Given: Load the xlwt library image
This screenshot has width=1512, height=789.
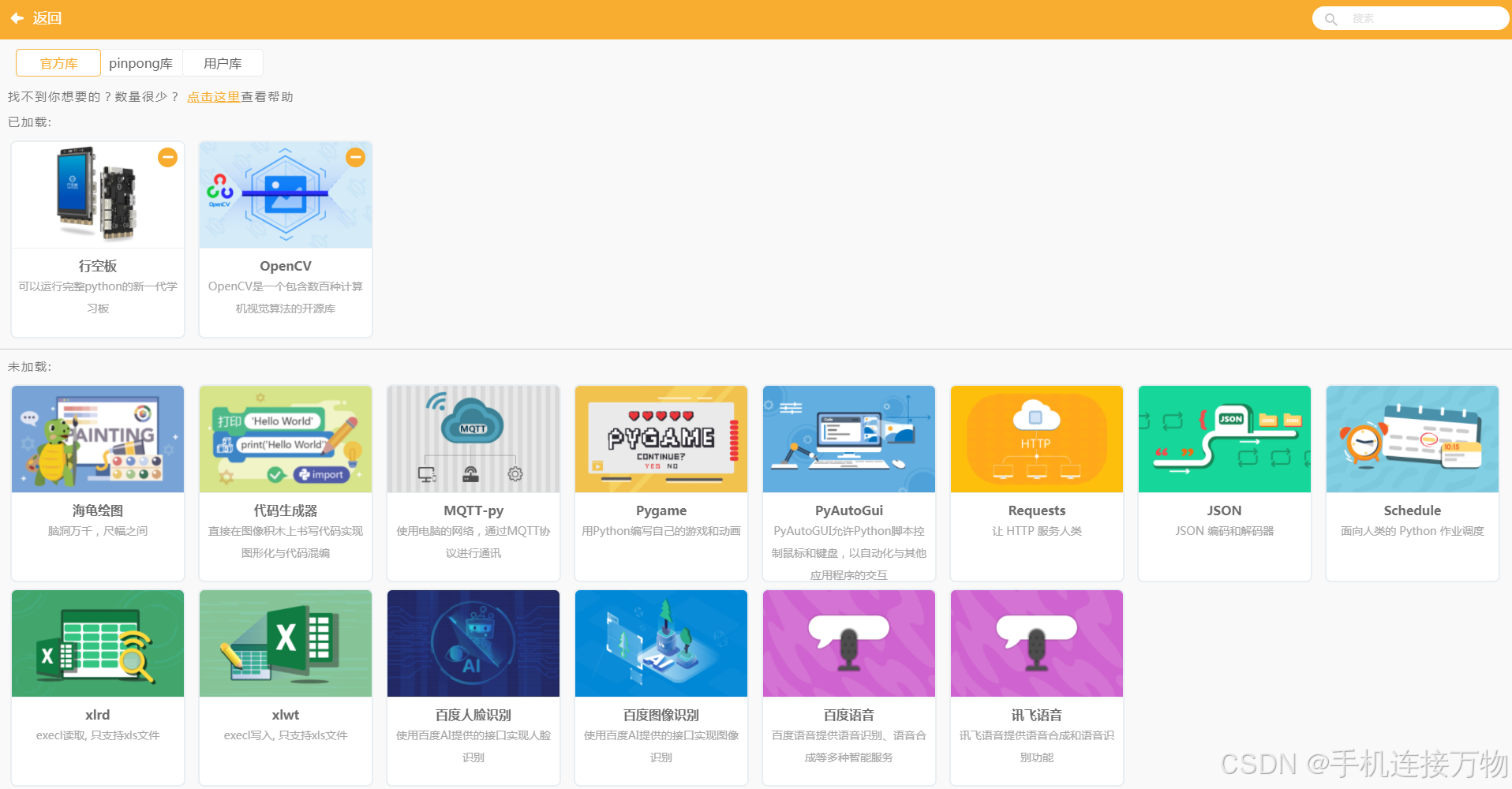Looking at the screenshot, I should point(286,643).
